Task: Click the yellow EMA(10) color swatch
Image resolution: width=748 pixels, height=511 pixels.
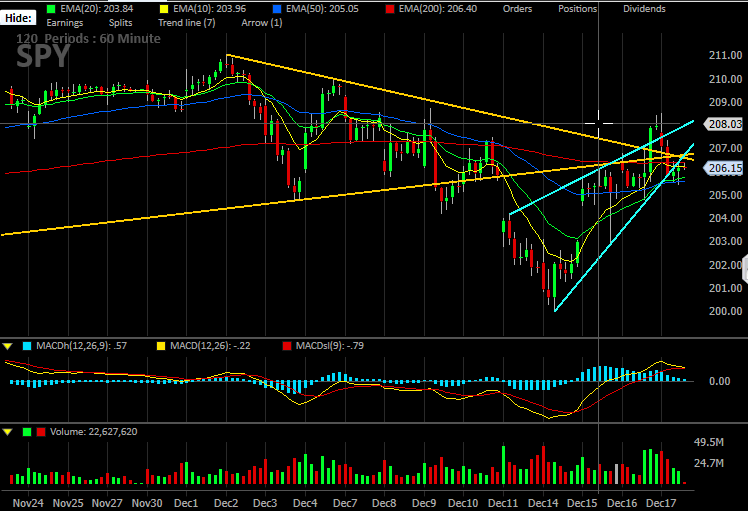Action: (x=164, y=9)
